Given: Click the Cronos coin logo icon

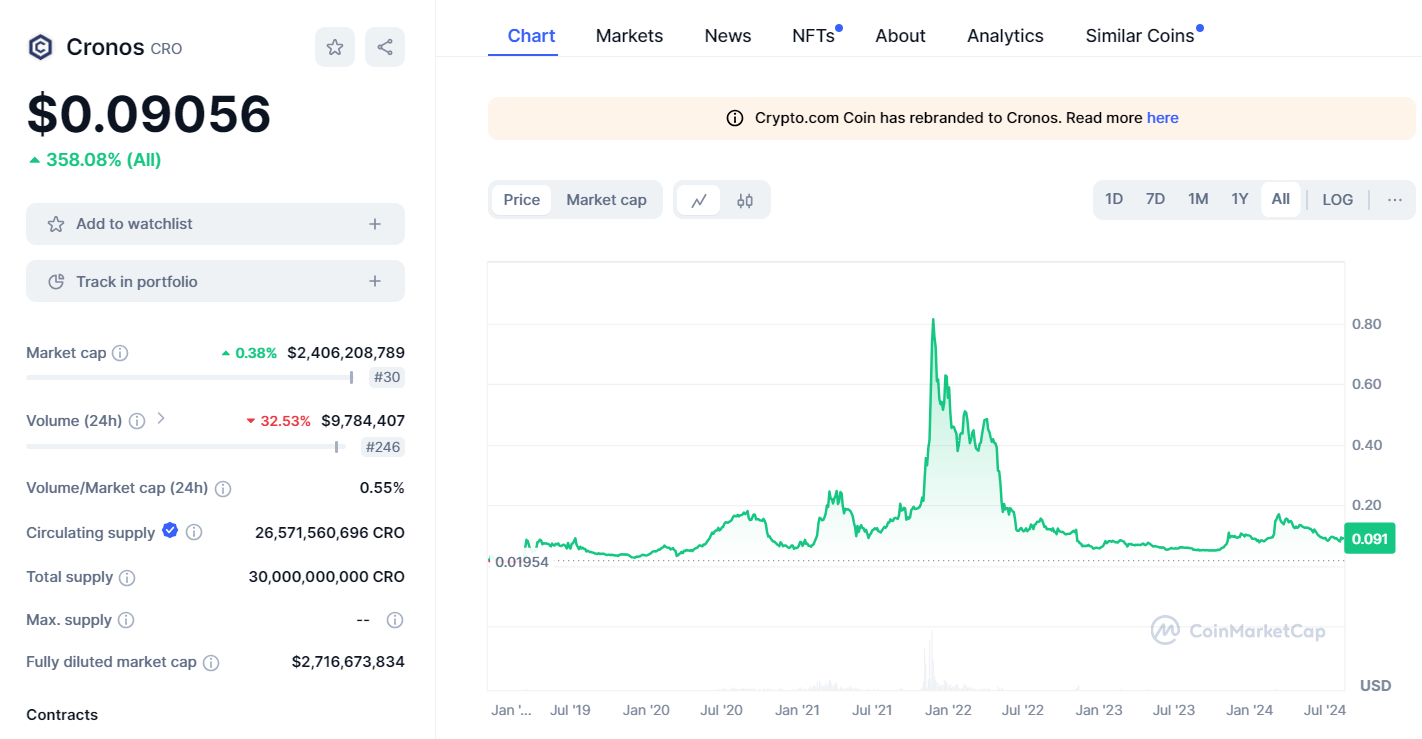Looking at the screenshot, I should click(x=40, y=47).
